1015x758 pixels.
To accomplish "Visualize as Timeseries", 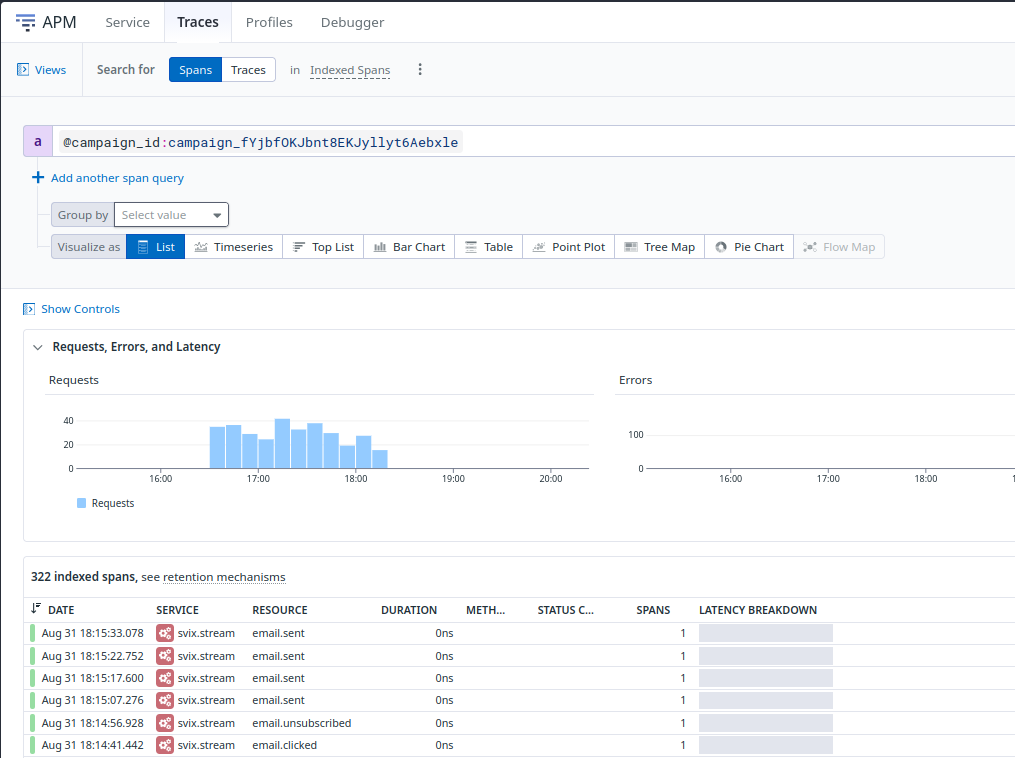I will tap(234, 247).
